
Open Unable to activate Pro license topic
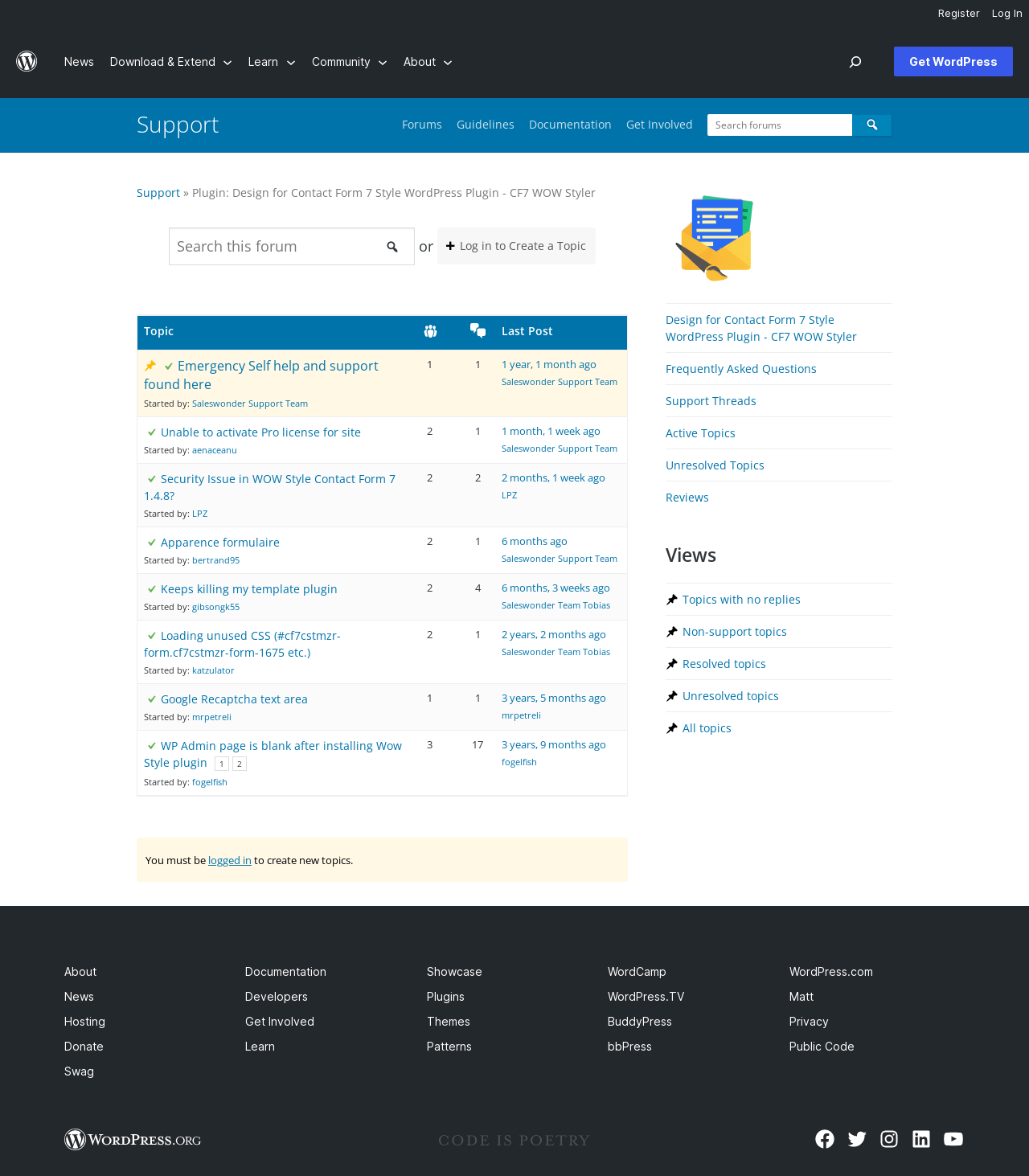pos(260,432)
